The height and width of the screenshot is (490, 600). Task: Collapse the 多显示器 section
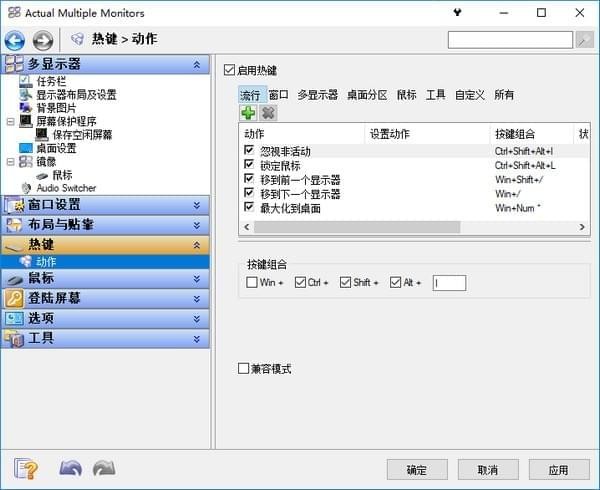pos(197,64)
